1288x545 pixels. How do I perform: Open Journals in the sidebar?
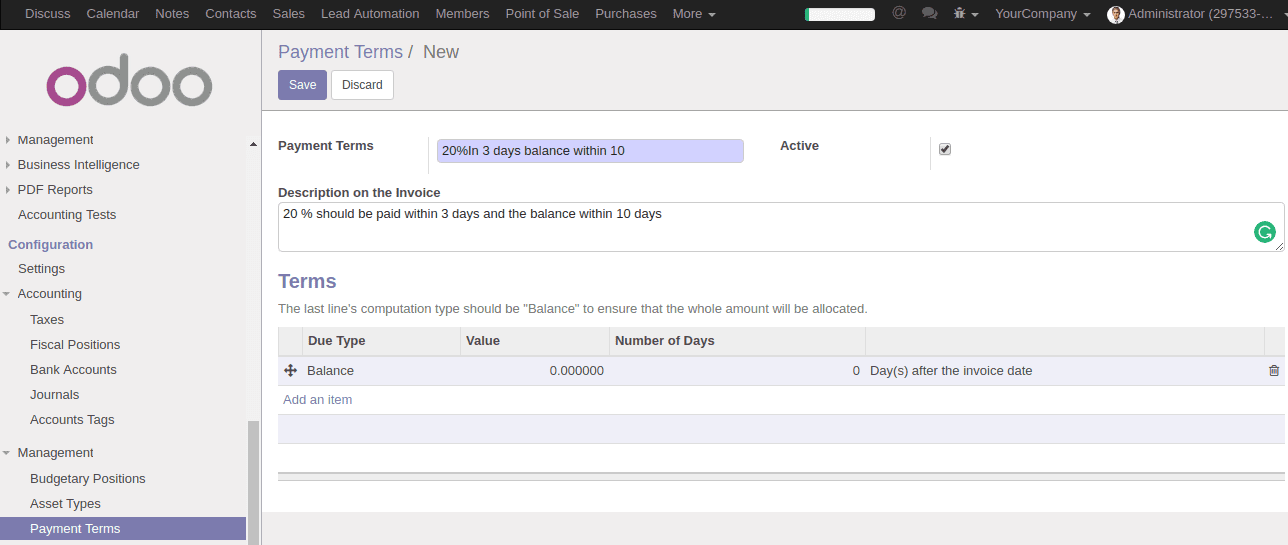click(54, 395)
